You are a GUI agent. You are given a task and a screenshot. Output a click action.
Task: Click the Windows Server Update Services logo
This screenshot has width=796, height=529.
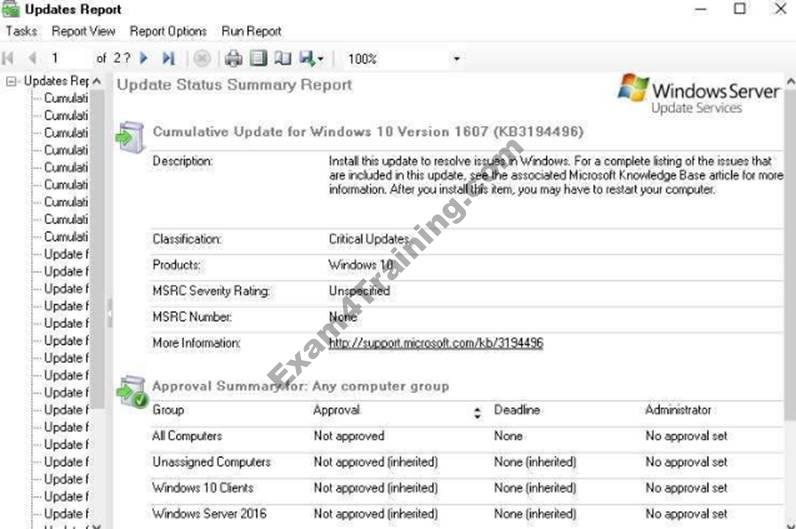[698, 94]
